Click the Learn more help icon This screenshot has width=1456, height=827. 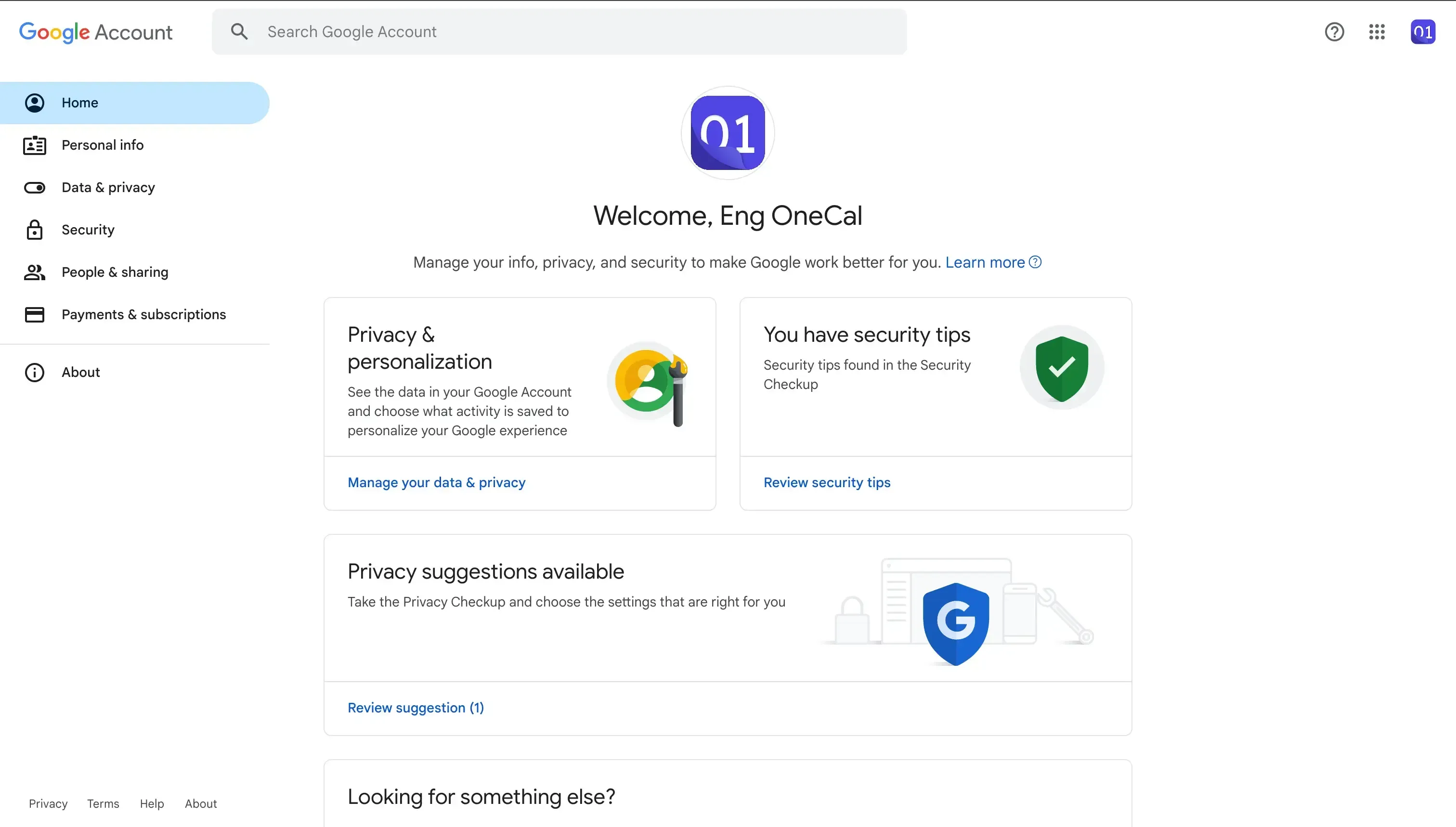click(1035, 262)
